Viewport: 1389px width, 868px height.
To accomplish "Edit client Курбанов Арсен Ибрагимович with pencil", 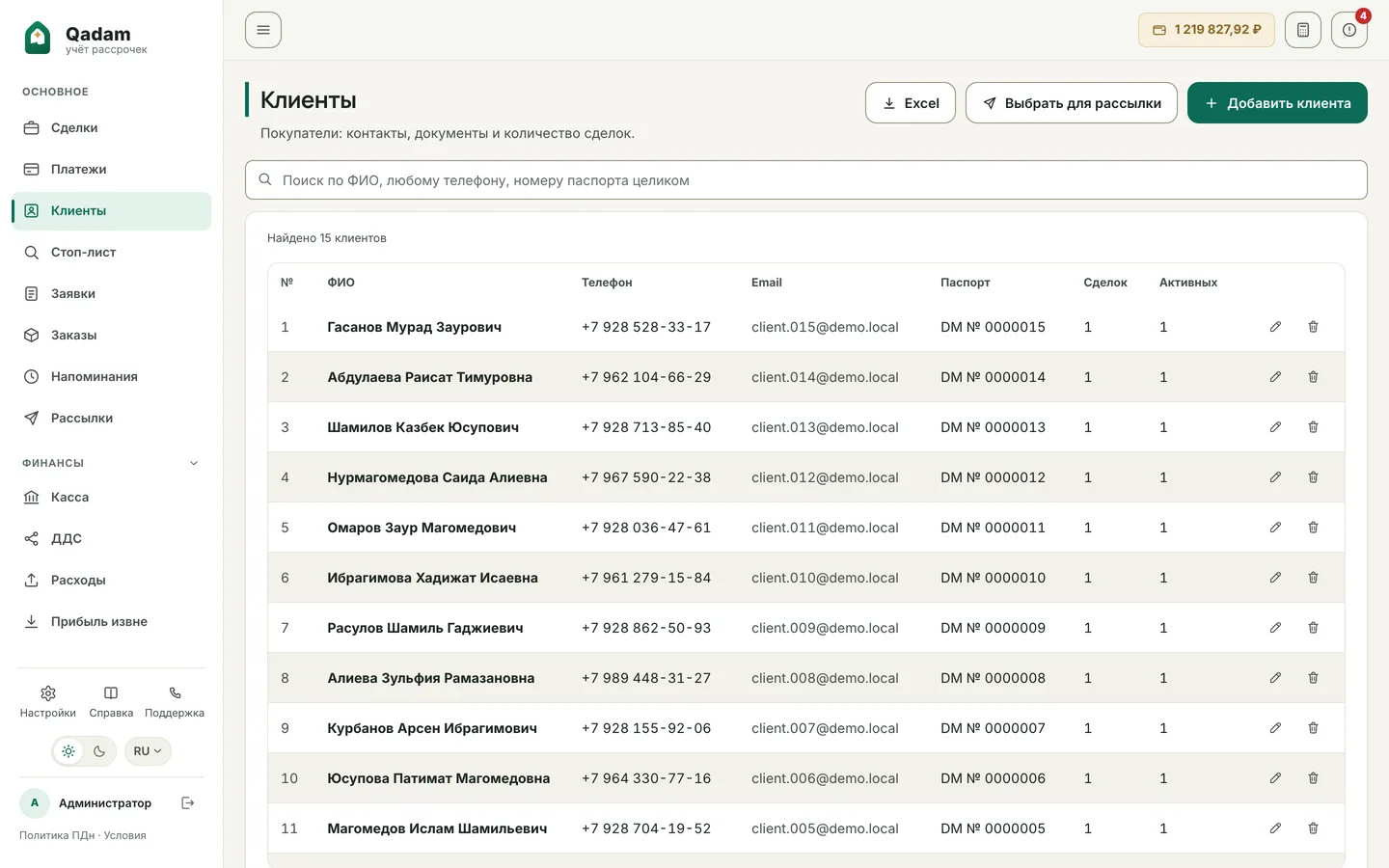I will 1275,728.
